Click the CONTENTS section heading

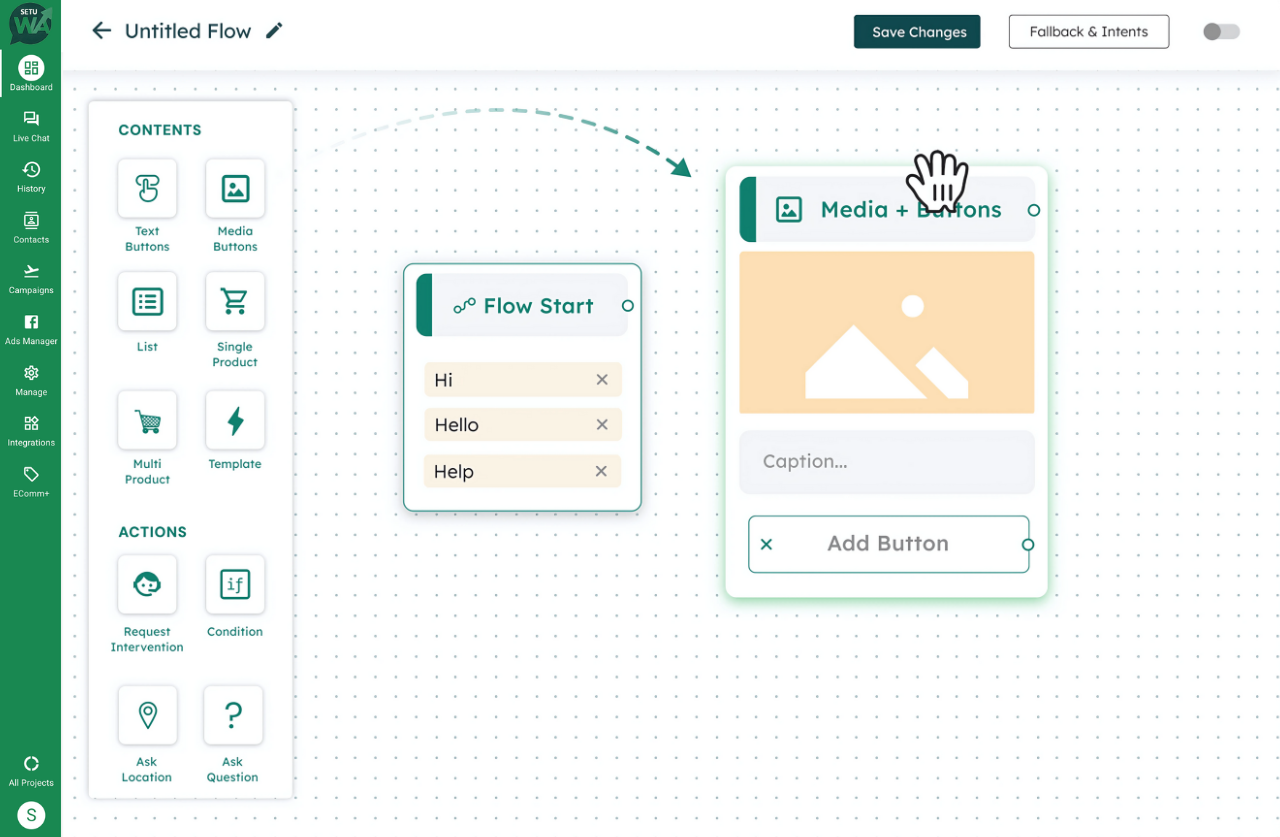(160, 130)
